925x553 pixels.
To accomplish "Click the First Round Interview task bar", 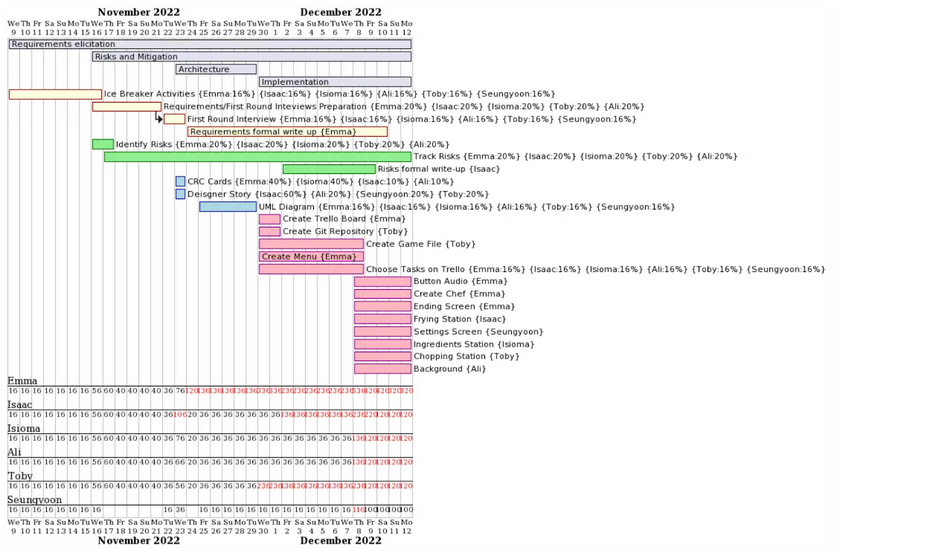I will [174, 119].
